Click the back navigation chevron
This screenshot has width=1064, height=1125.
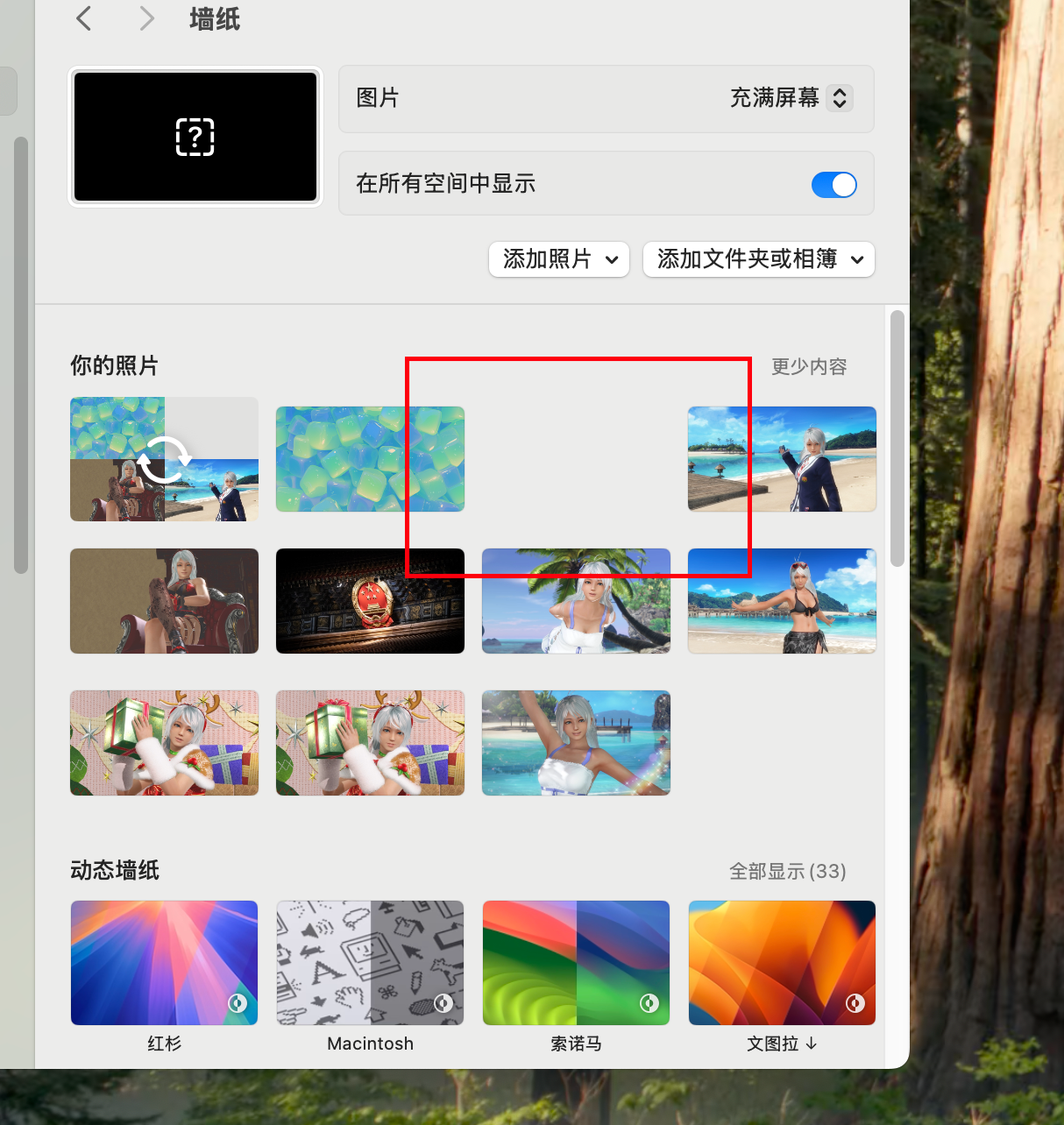[84, 18]
